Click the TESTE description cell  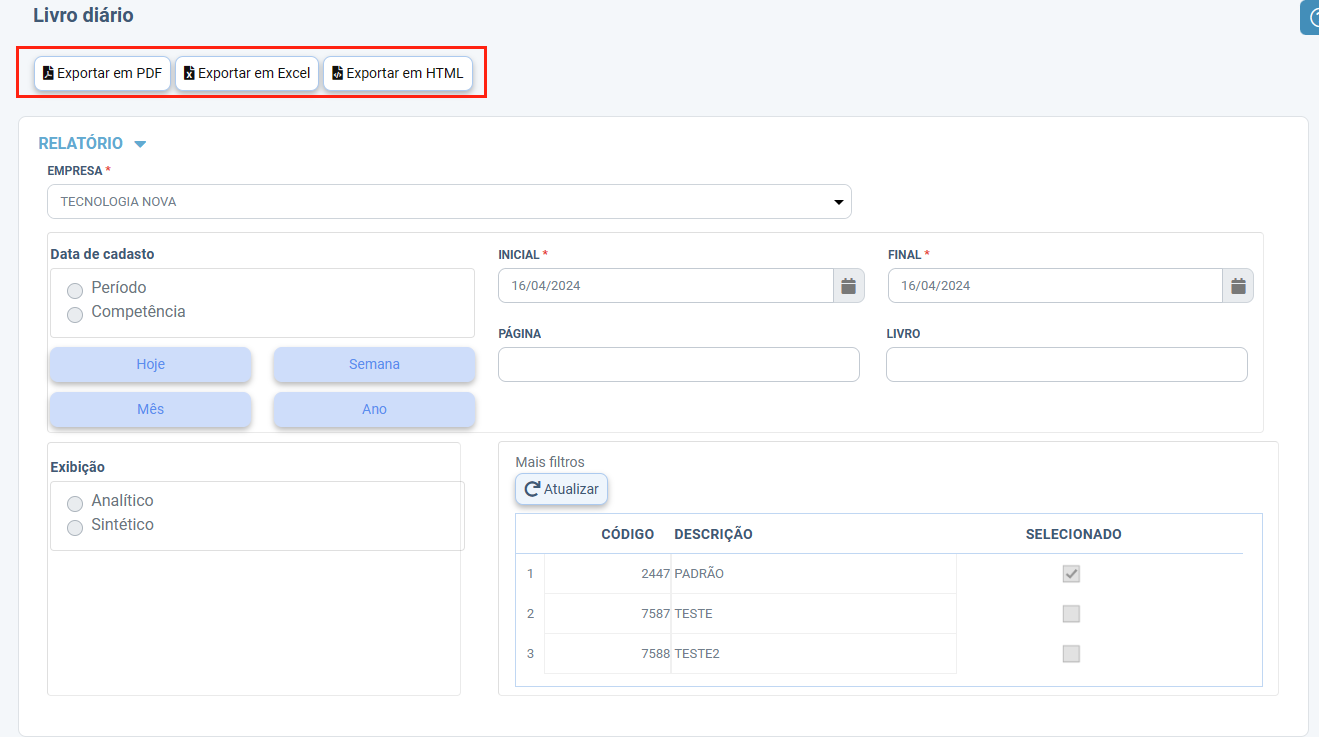tap(814, 614)
